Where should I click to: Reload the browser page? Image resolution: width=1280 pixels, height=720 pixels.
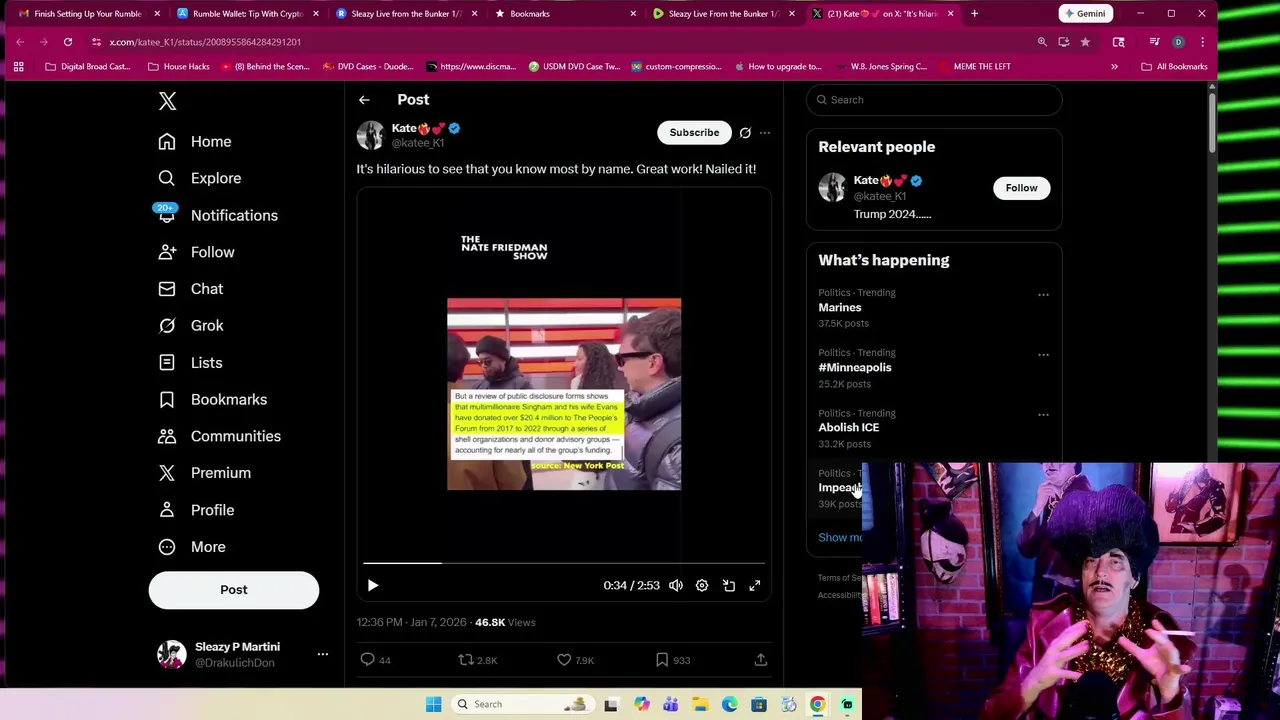pyautogui.click(x=68, y=42)
